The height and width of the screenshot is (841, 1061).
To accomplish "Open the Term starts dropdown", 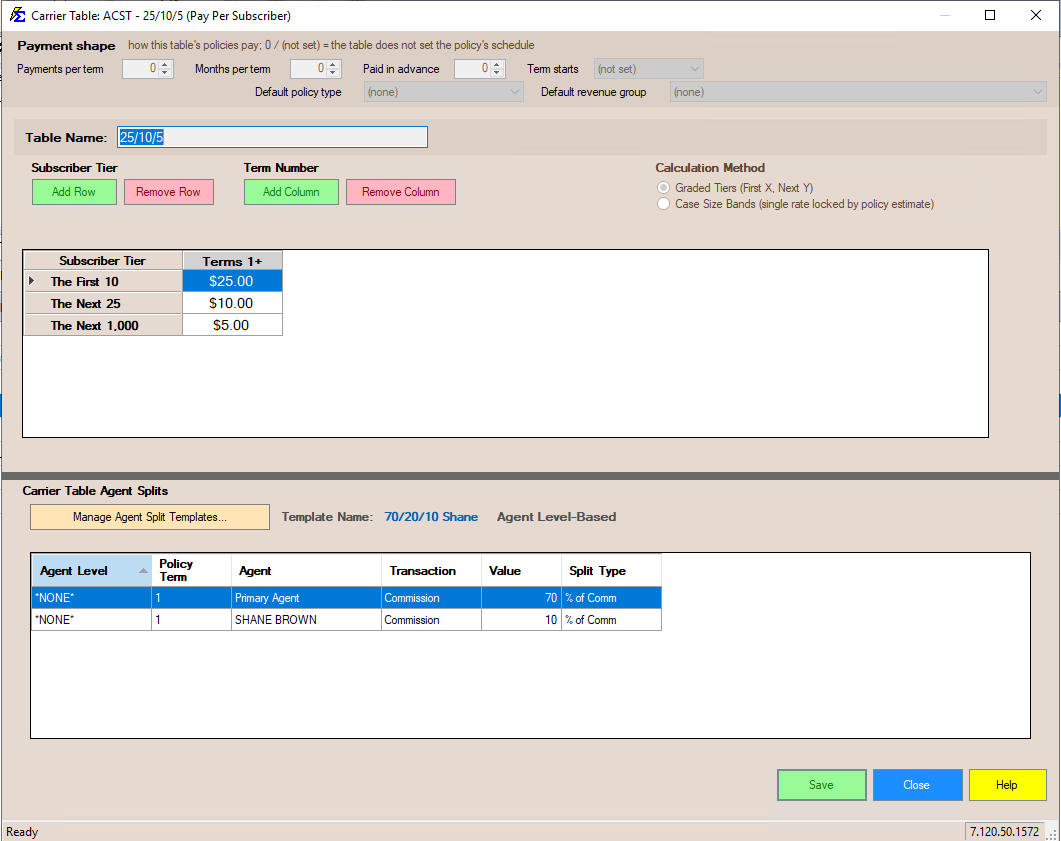I will pyautogui.click(x=694, y=69).
